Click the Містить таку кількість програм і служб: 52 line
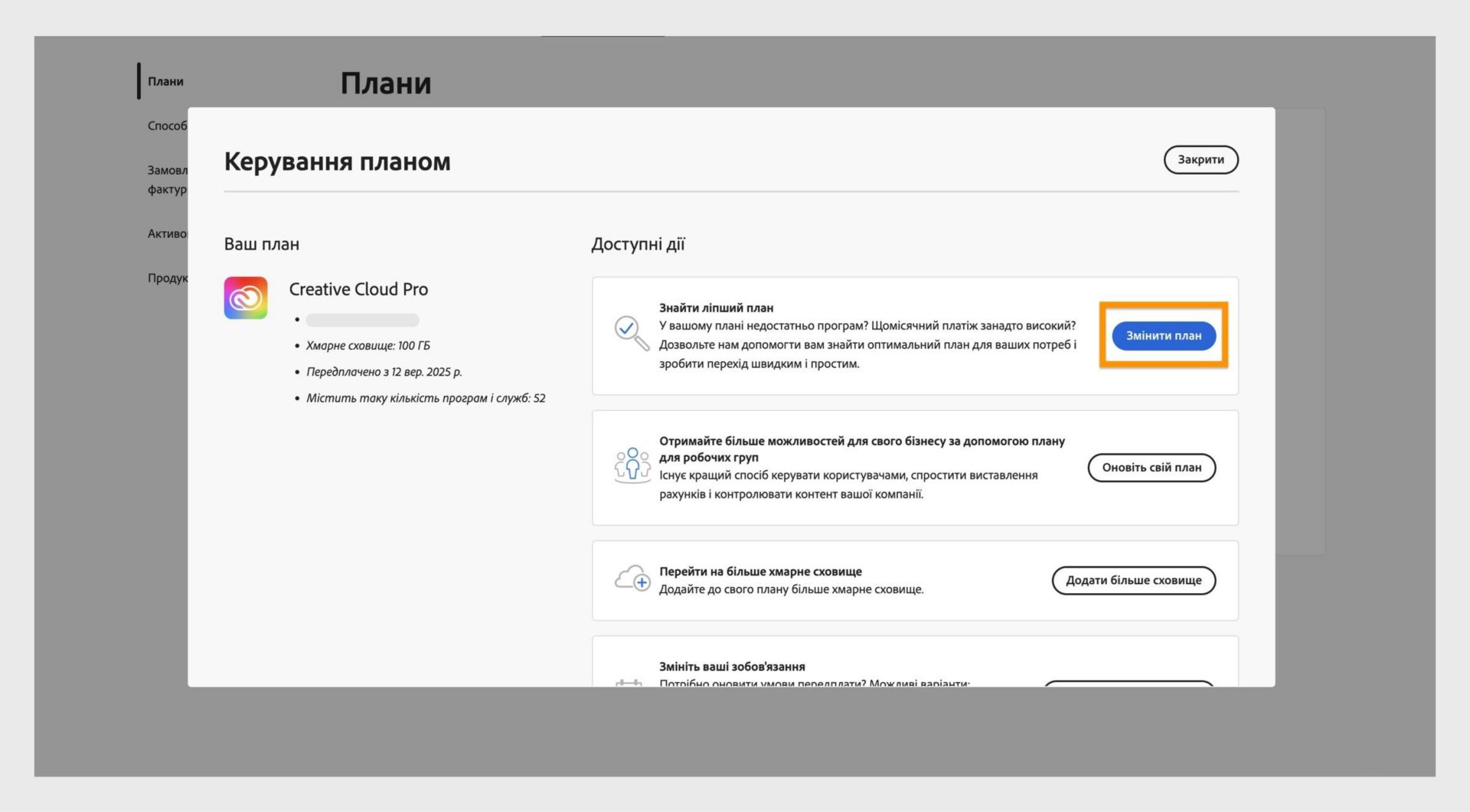Image resolution: width=1470 pixels, height=812 pixels. 426,398
